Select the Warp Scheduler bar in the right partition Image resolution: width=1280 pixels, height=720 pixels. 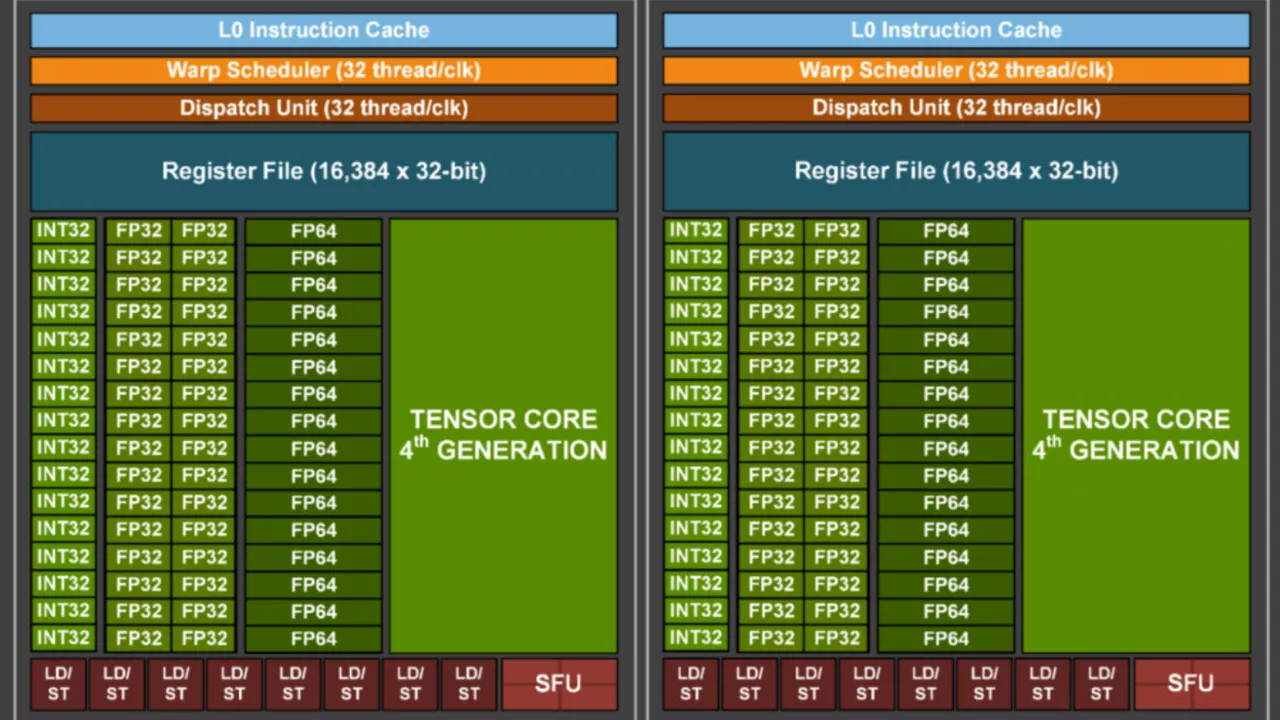(x=956, y=70)
